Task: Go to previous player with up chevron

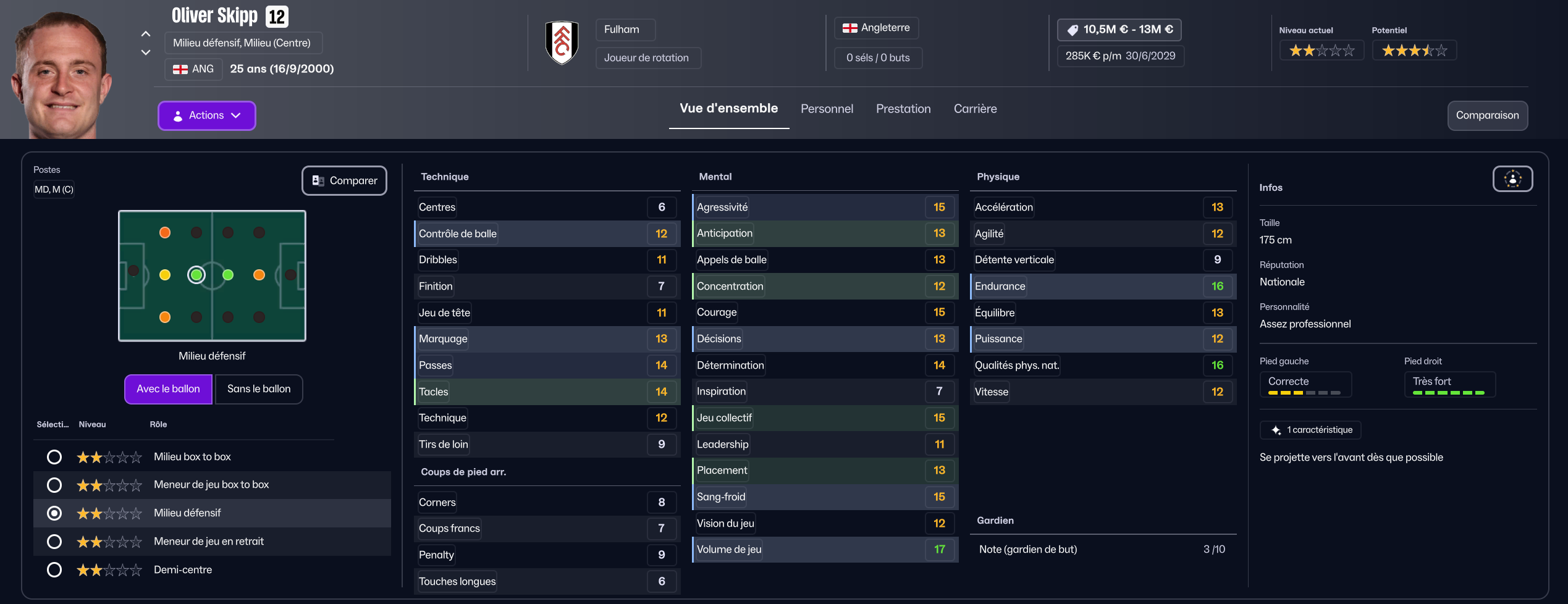Action: [x=146, y=33]
